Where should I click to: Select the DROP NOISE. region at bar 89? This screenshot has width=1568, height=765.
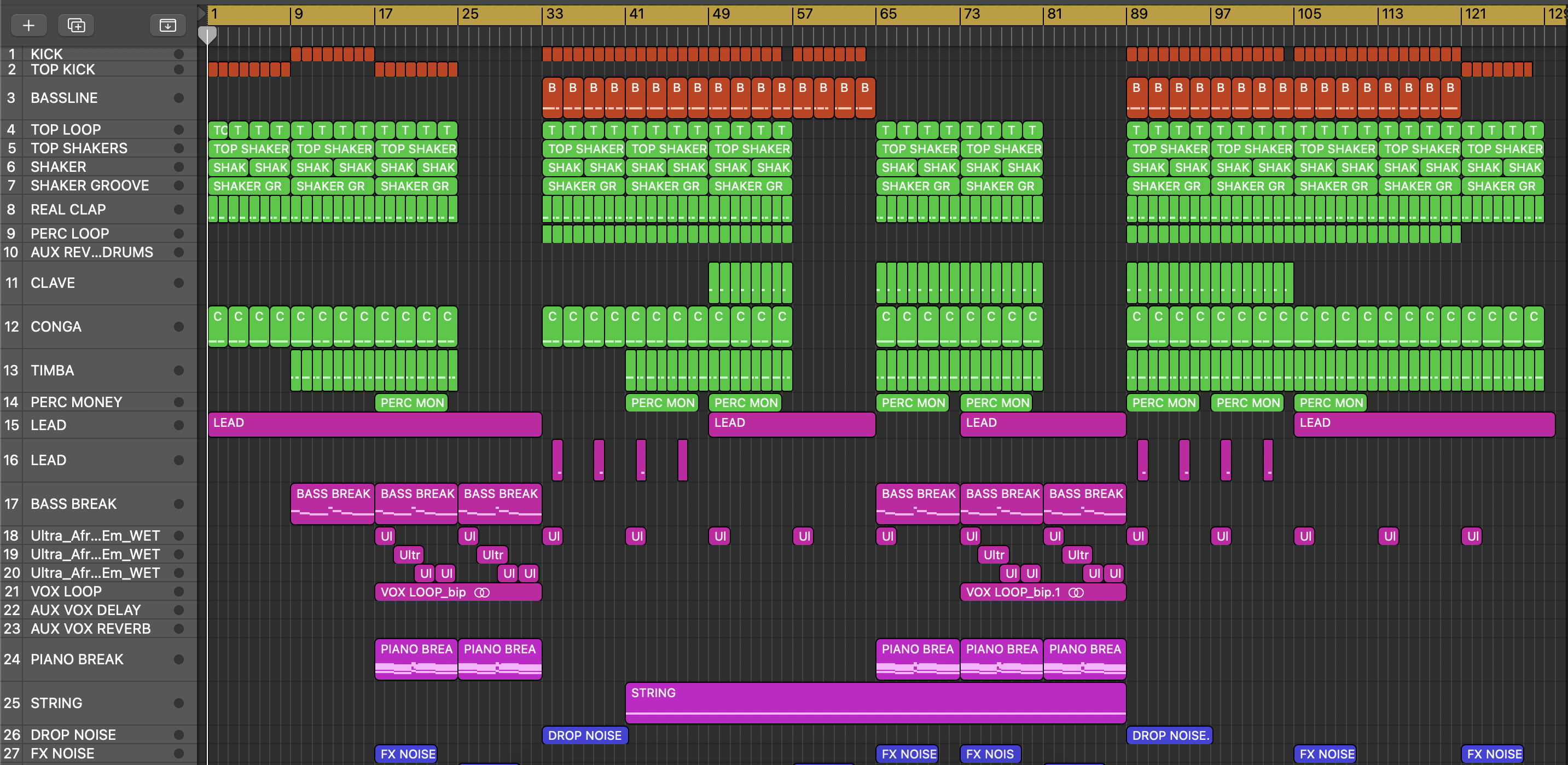tap(1169, 735)
